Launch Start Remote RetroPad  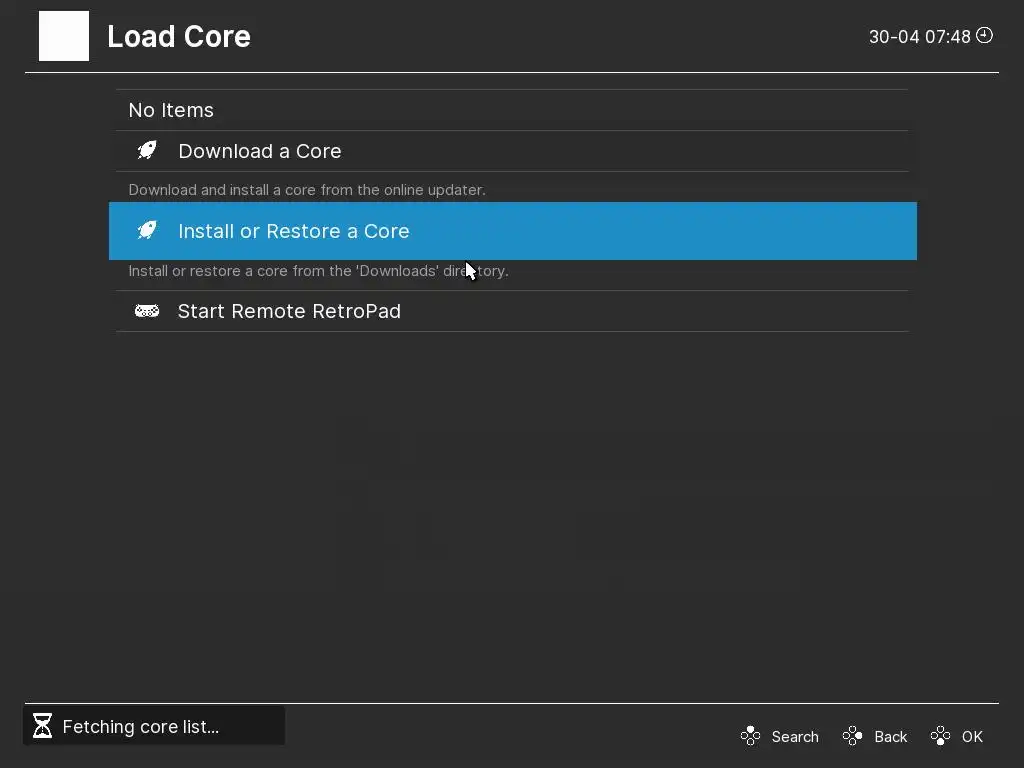289,311
